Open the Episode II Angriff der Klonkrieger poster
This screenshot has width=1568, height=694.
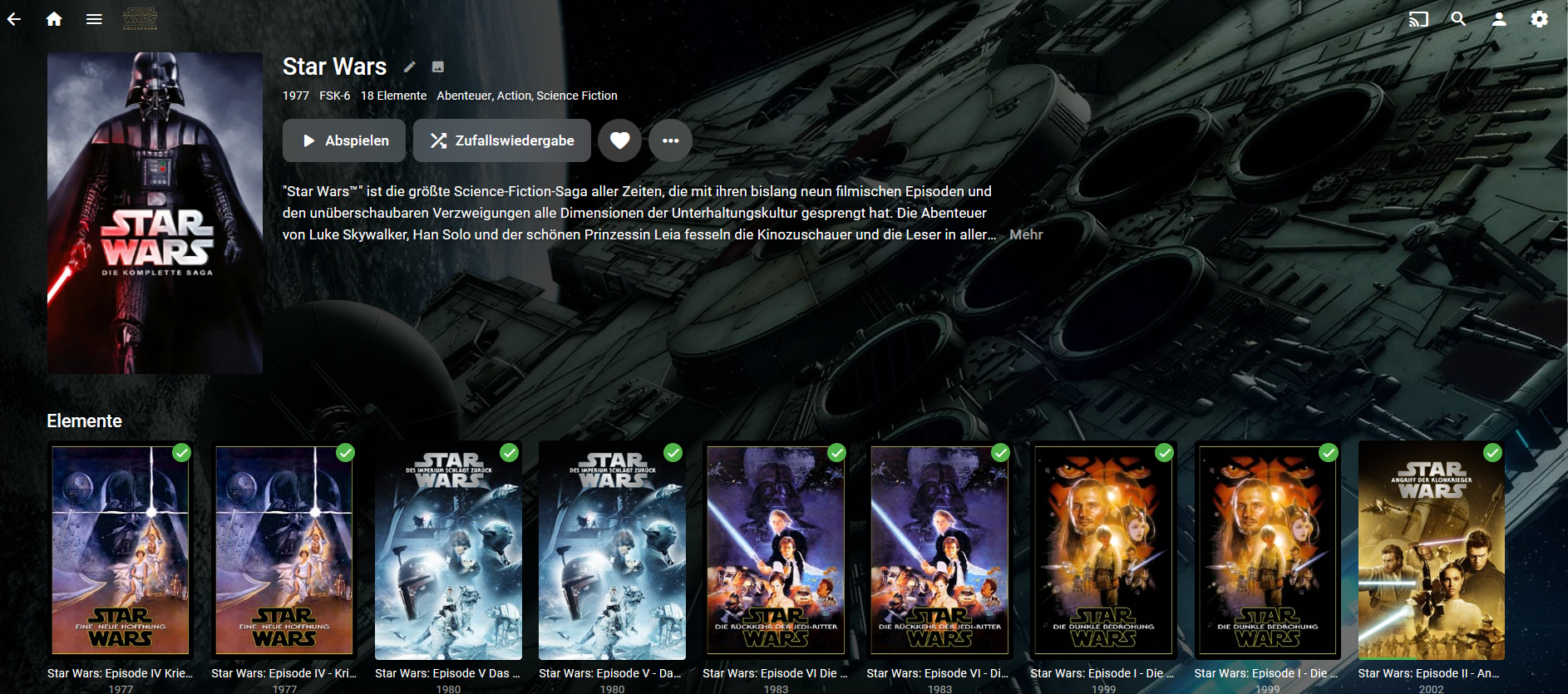(1432, 550)
